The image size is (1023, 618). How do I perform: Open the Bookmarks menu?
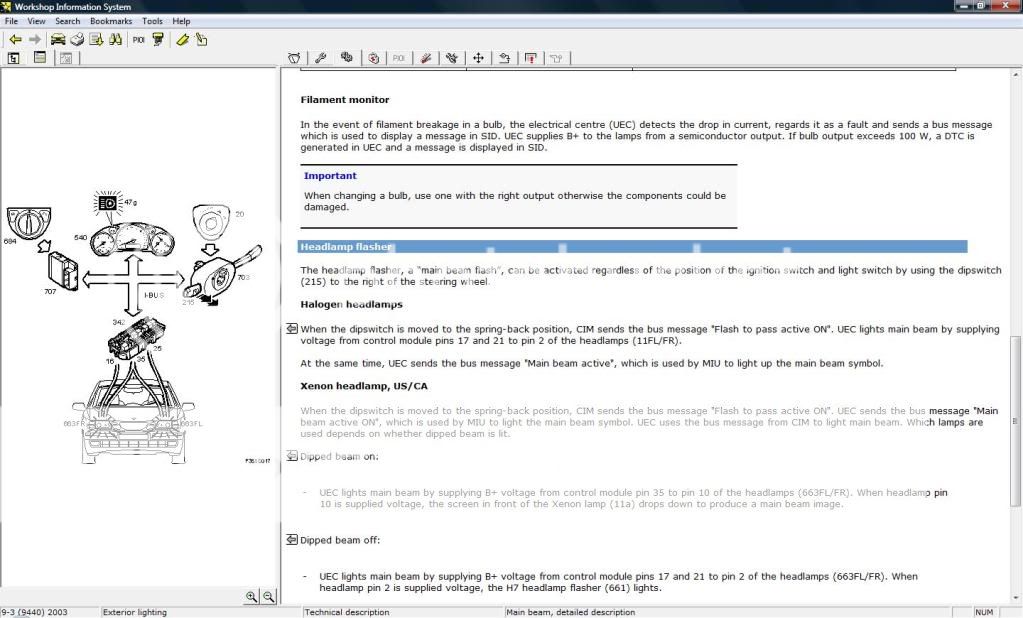point(110,21)
